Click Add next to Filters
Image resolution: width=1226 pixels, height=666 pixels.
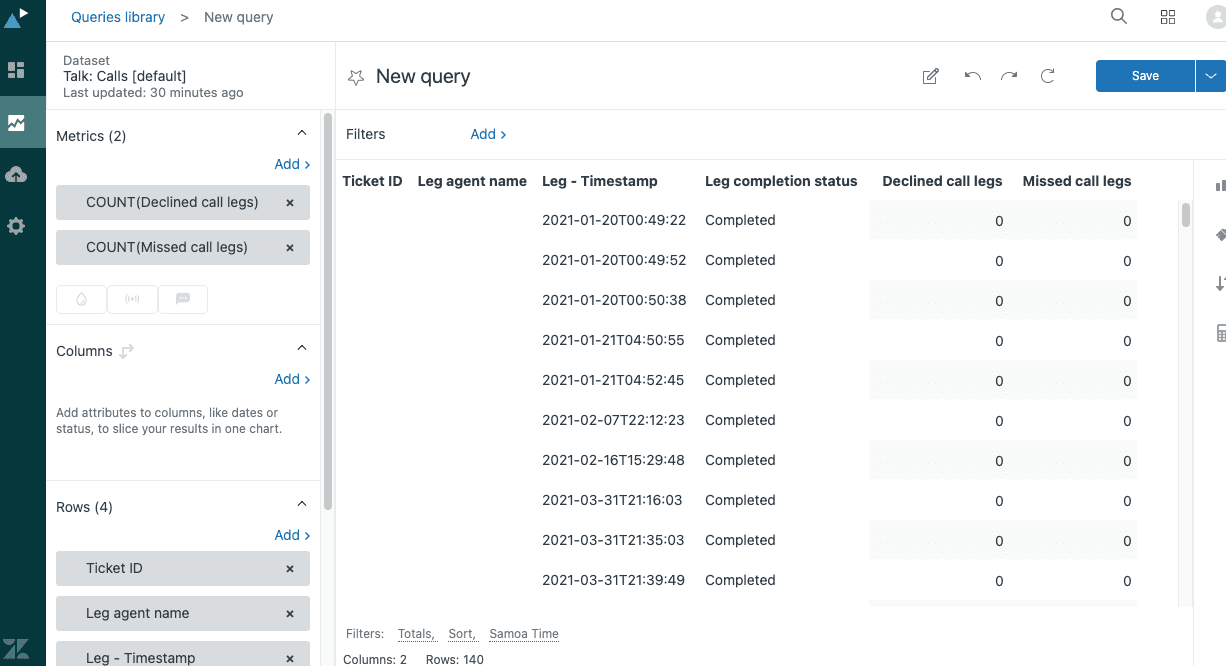(484, 133)
